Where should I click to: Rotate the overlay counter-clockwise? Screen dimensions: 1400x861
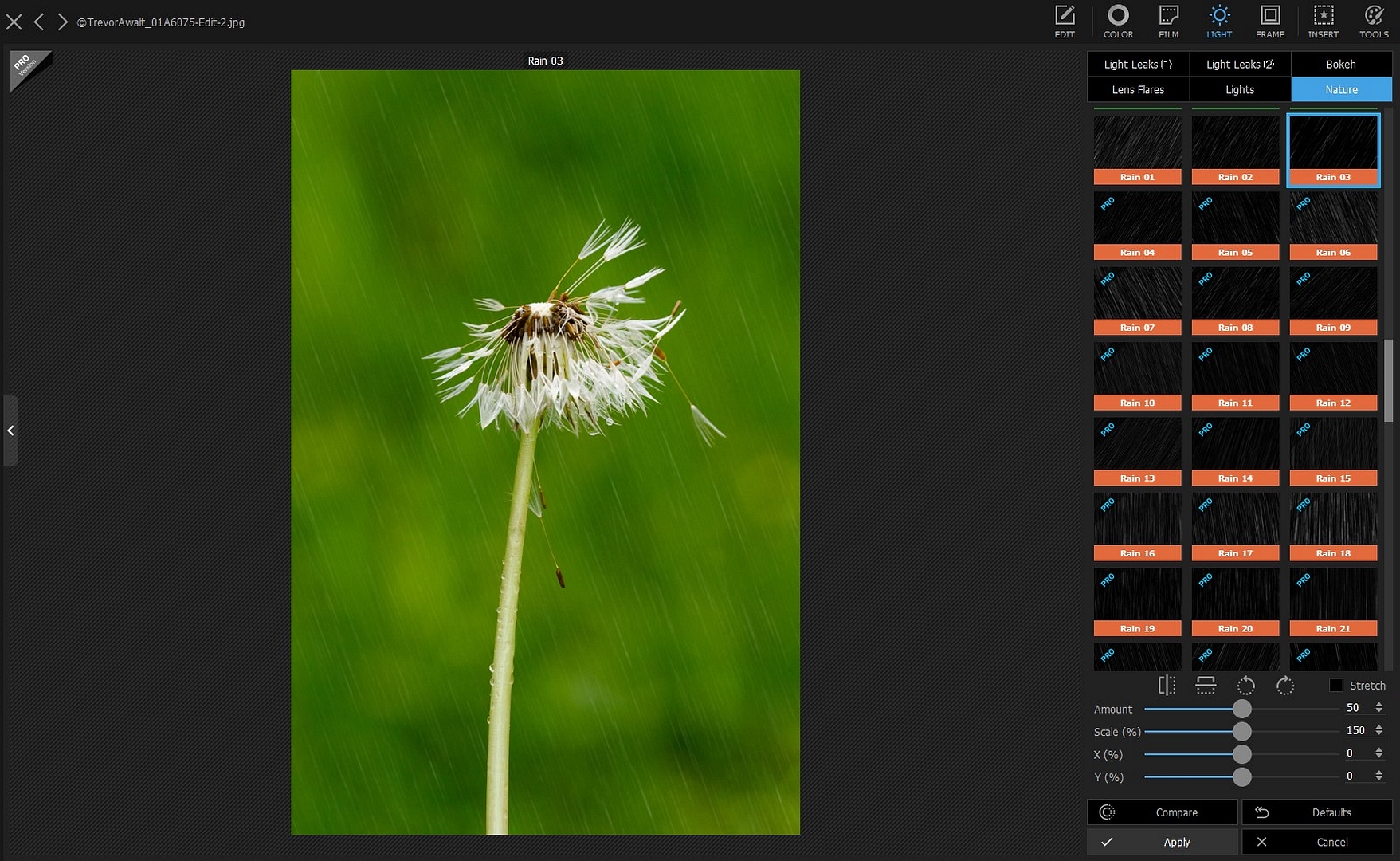(1245, 686)
